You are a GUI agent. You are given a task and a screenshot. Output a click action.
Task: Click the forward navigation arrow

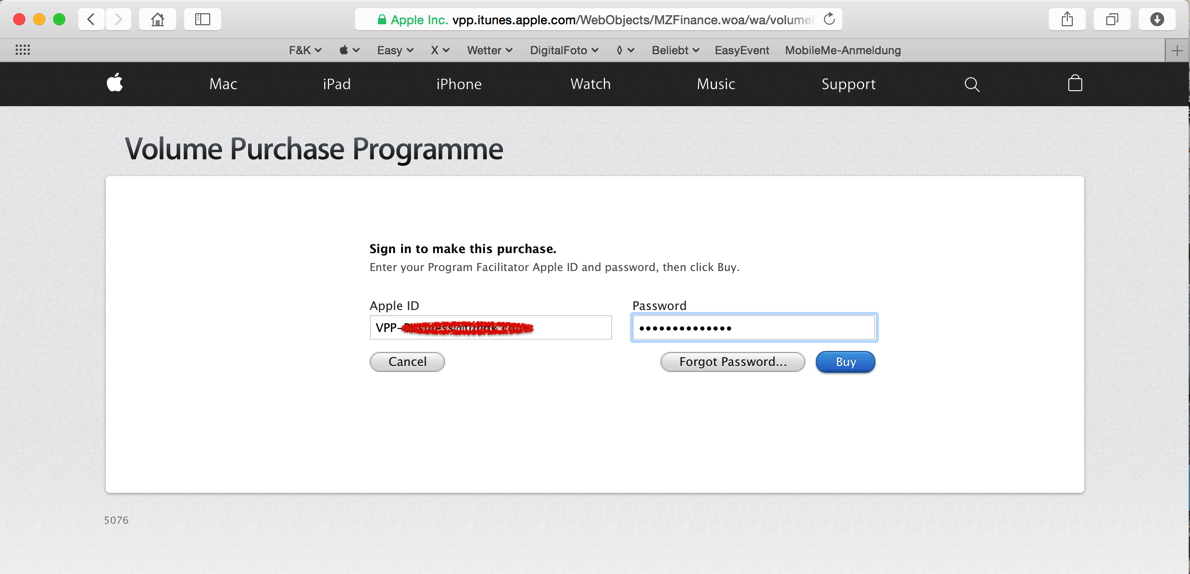tap(118, 19)
